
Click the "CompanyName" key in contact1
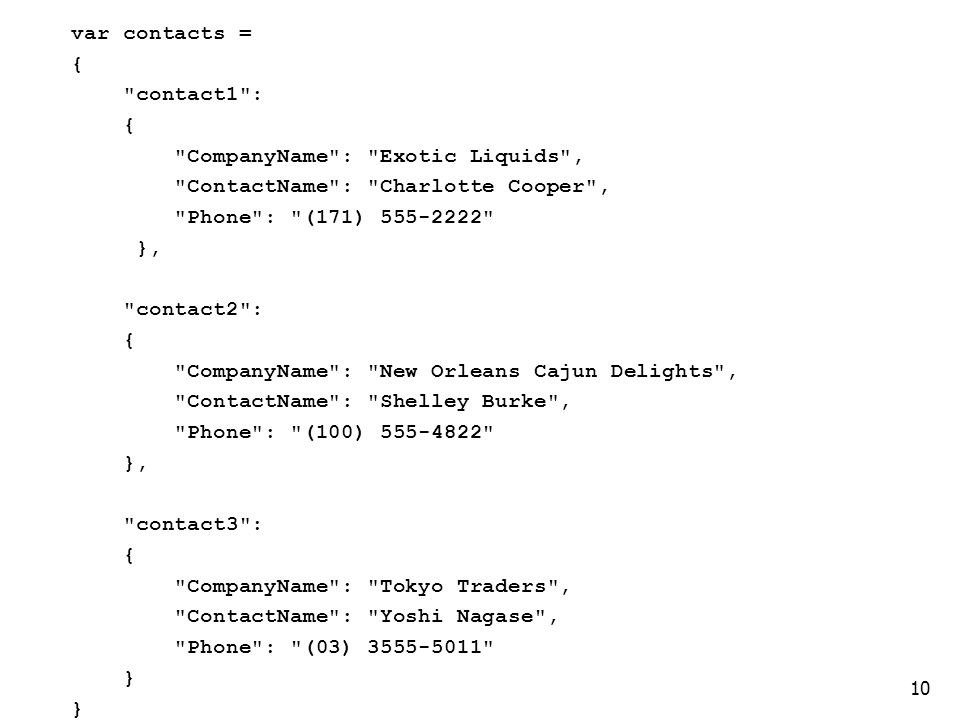tap(257, 157)
